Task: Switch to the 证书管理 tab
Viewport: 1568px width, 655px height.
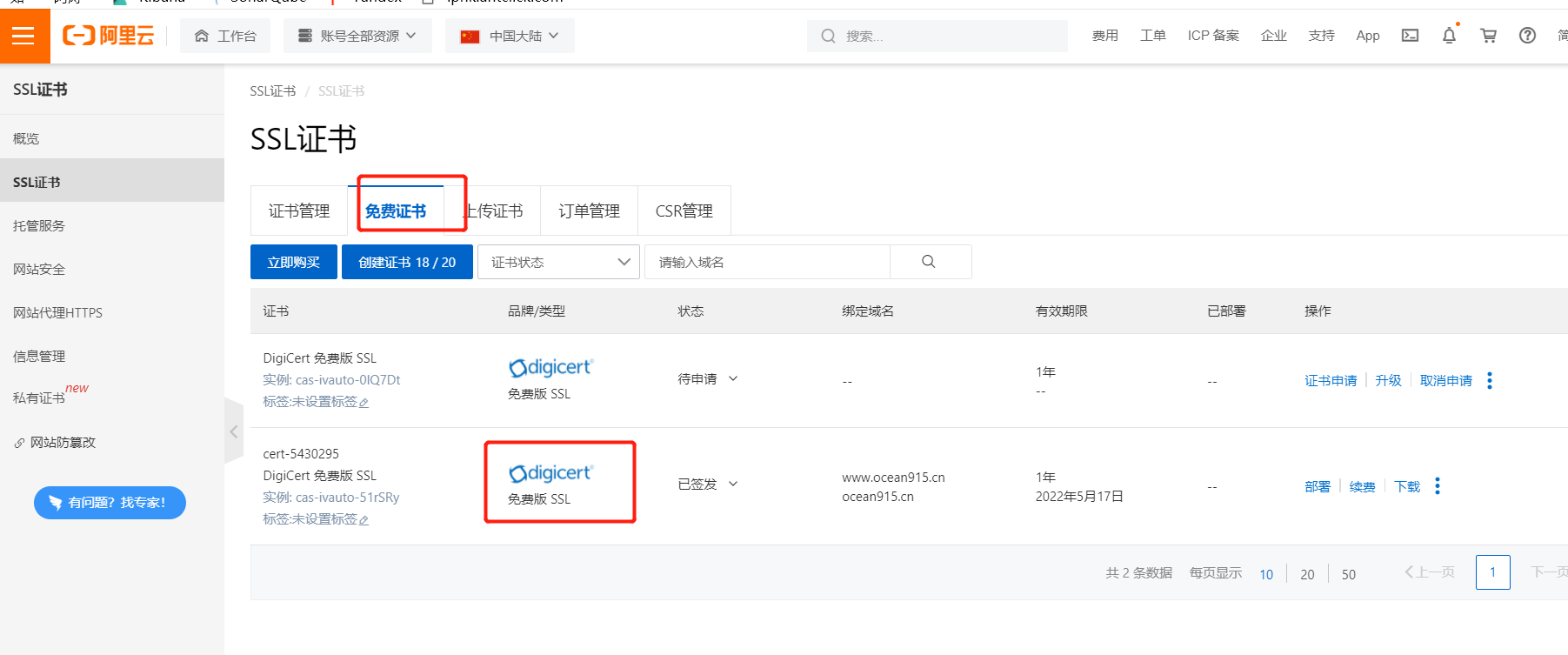Action: 299,211
